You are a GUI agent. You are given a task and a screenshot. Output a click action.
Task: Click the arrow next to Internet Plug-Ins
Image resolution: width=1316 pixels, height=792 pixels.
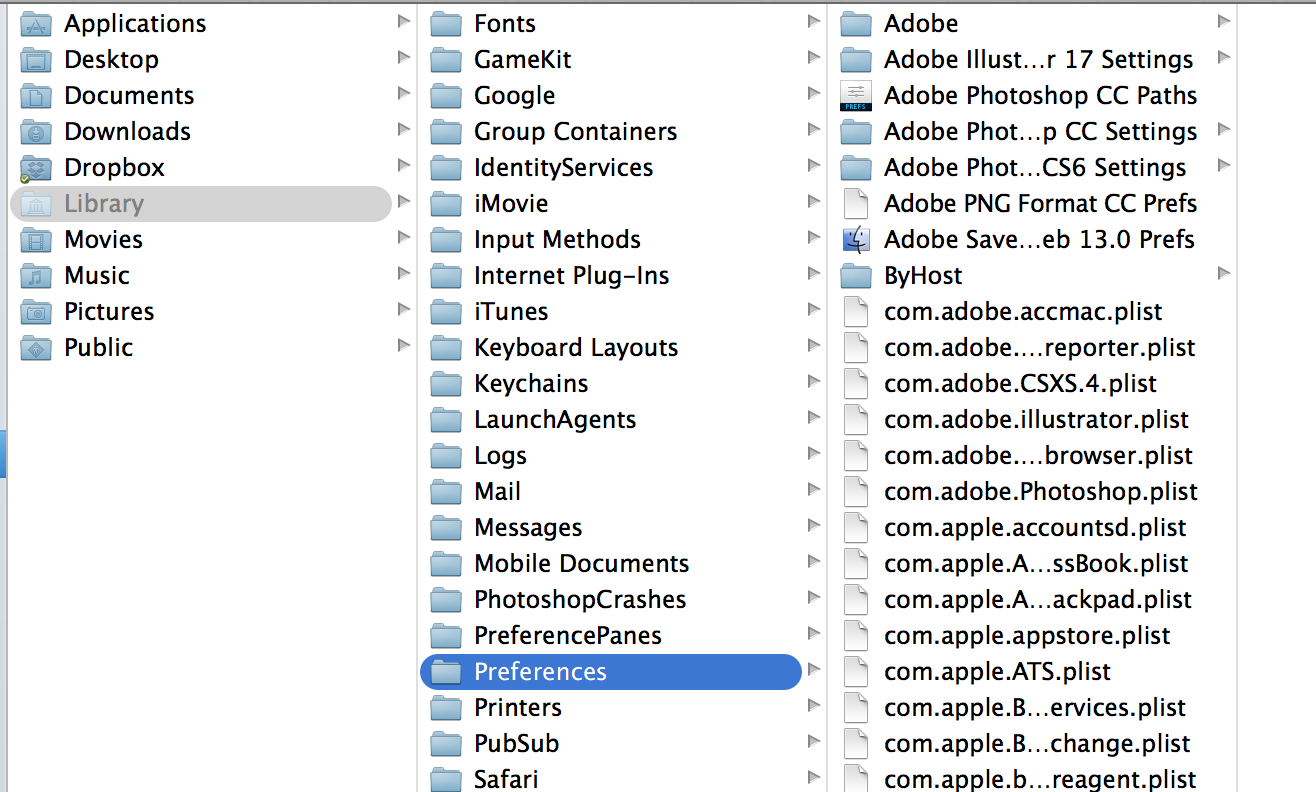click(x=814, y=274)
